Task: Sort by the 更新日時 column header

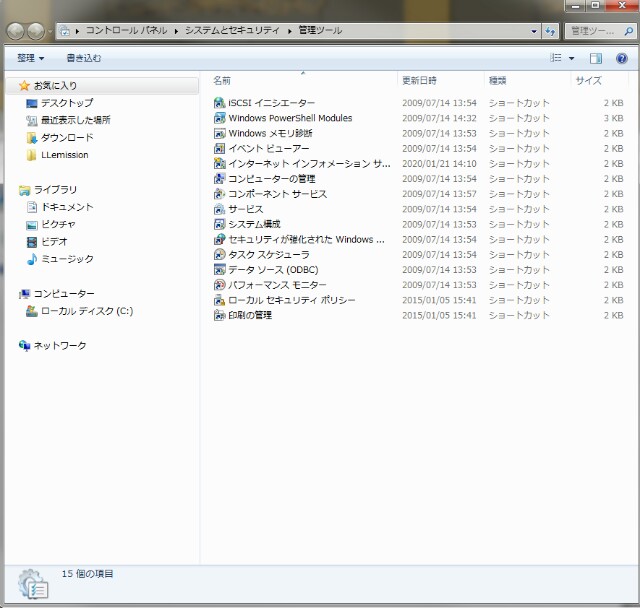Action: (419, 81)
